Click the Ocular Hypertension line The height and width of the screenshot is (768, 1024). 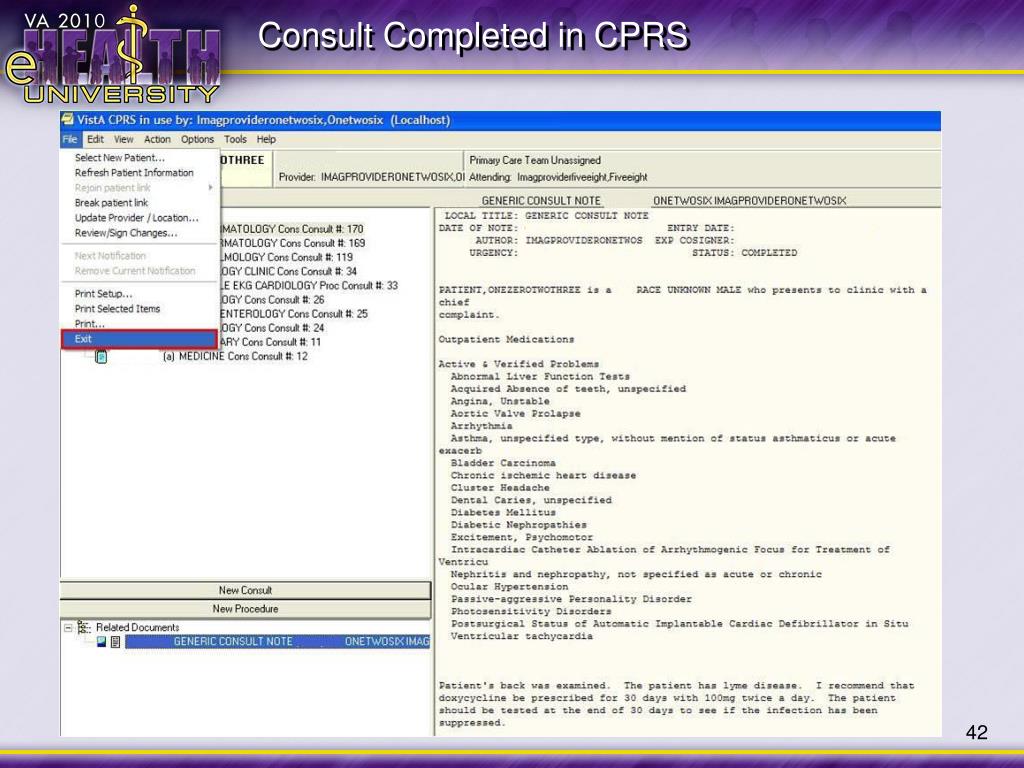[x=509, y=587]
